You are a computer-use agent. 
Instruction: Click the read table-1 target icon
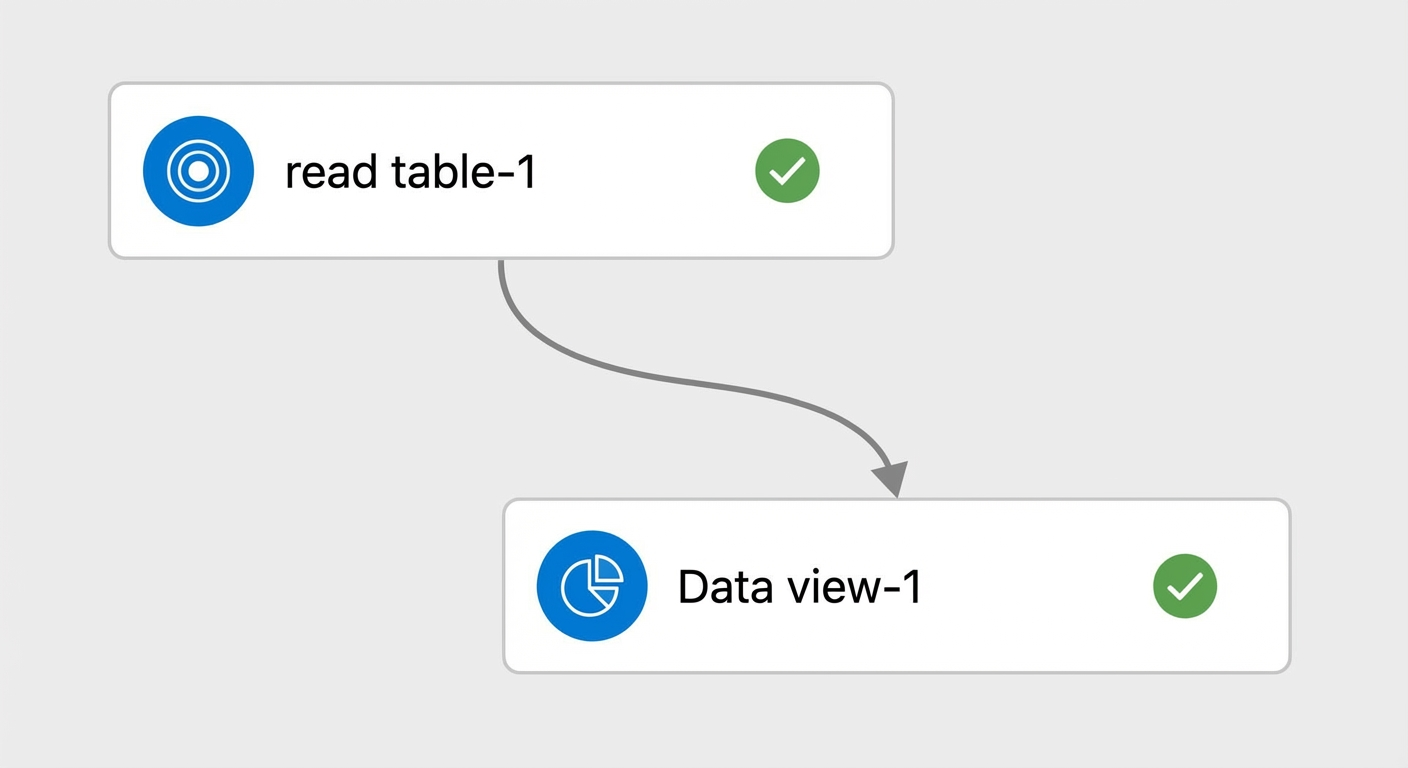198,171
